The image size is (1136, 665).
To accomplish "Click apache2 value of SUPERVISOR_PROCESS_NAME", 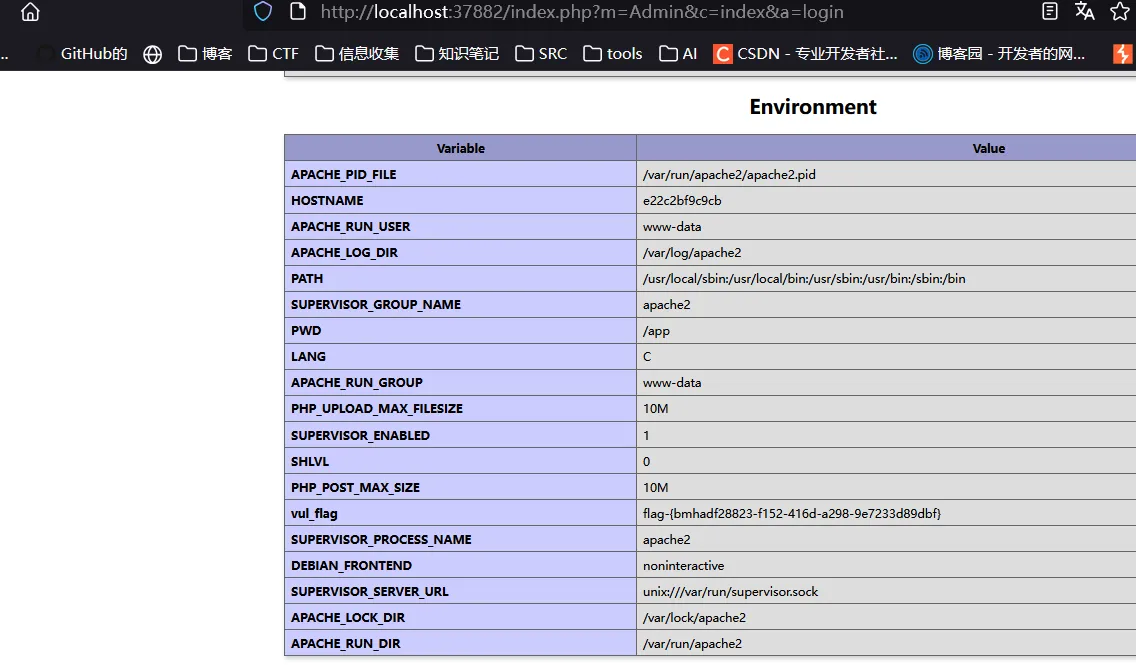I will [667, 540].
